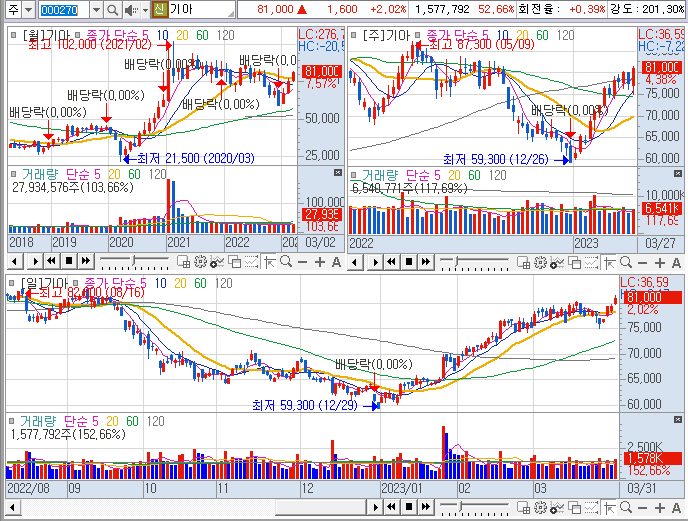Image resolution: width=688 pixels, height=521 pixels.
Task: Toggle the square box before [일]기아 label
Action: [11, 283]
